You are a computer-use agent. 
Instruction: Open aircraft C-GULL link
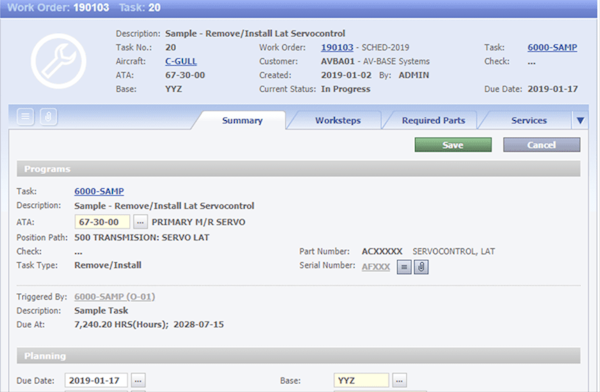(x=181, y=61)
